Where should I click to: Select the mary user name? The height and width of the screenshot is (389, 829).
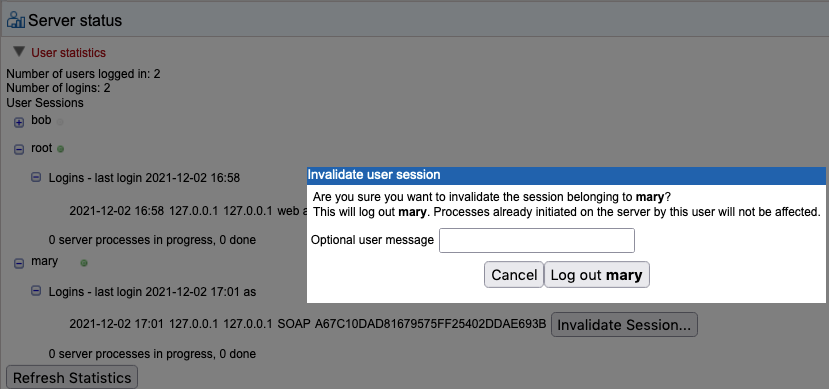point(44,262)
